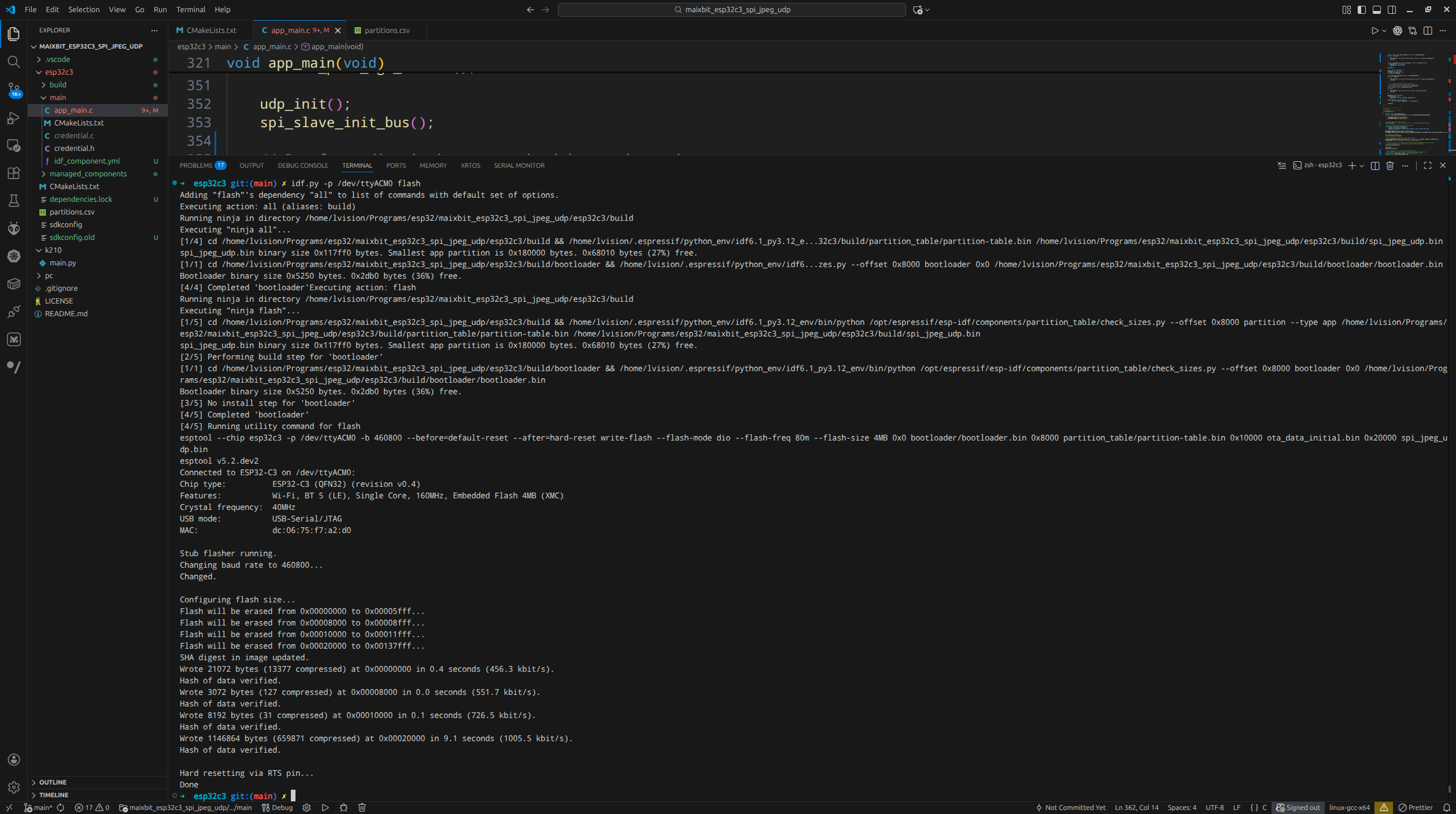Open the Terminal menu

190,10
